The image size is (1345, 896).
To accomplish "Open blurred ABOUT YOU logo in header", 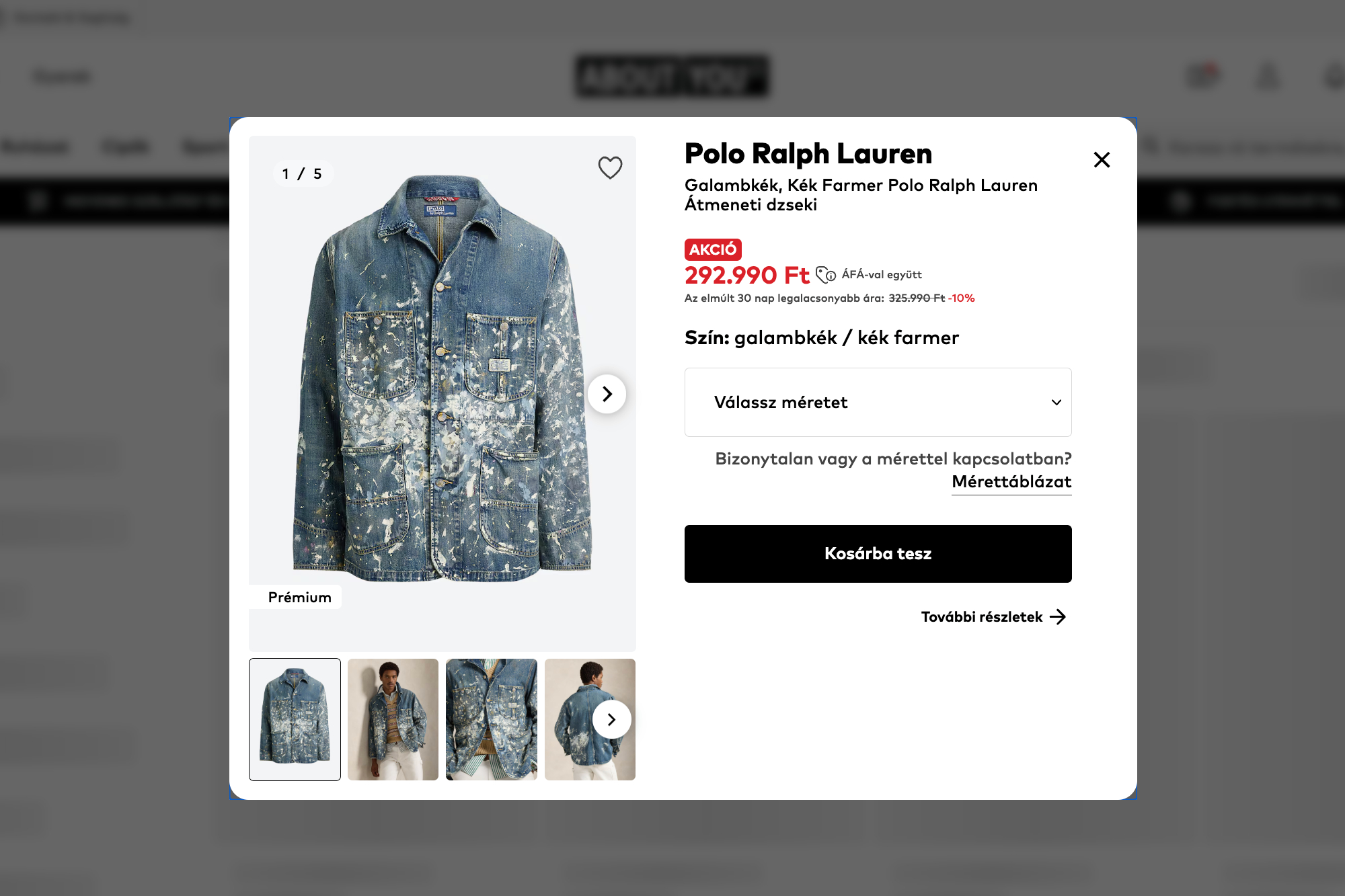I will click(672, 76).
